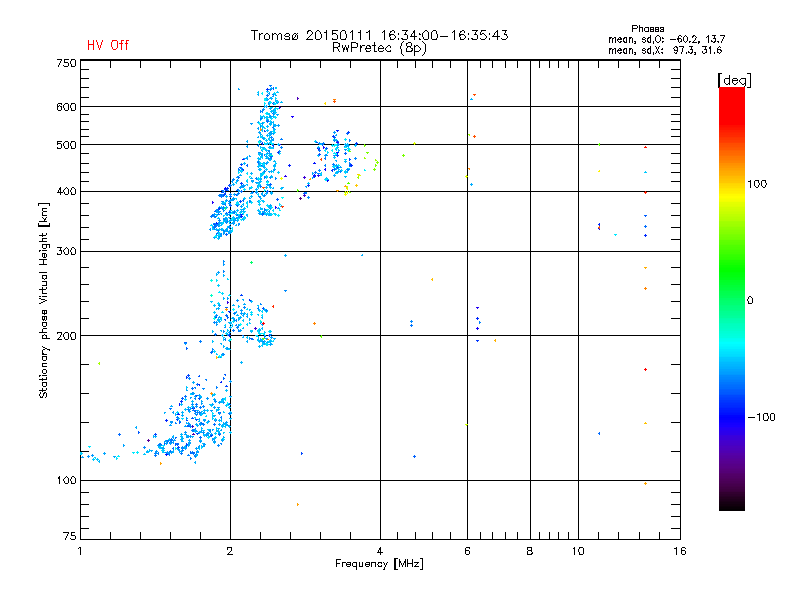
Task: Select the mean, sd,O: -60.2, 13.7 line
Action: click(666, 39)
